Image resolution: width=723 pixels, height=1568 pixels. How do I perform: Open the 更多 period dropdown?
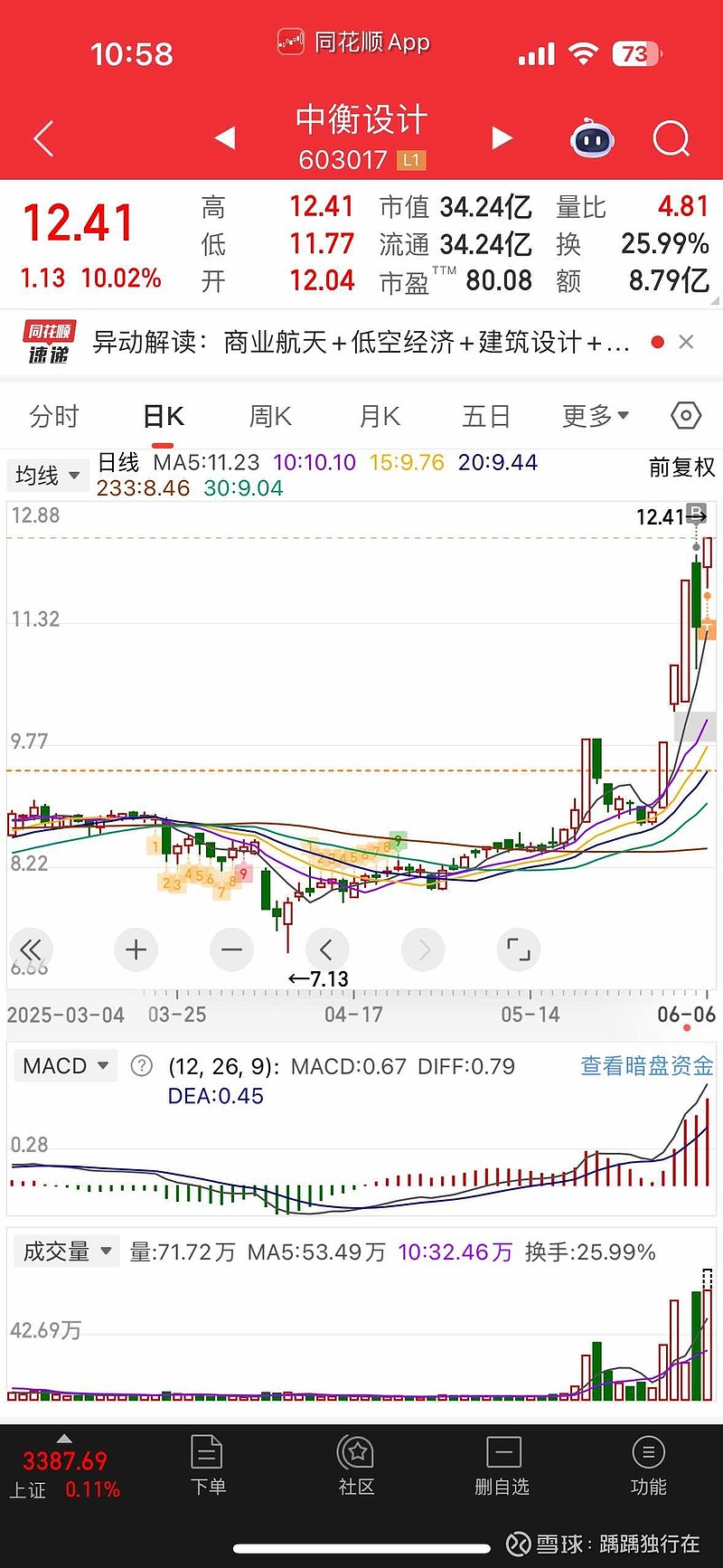point(595,416)
